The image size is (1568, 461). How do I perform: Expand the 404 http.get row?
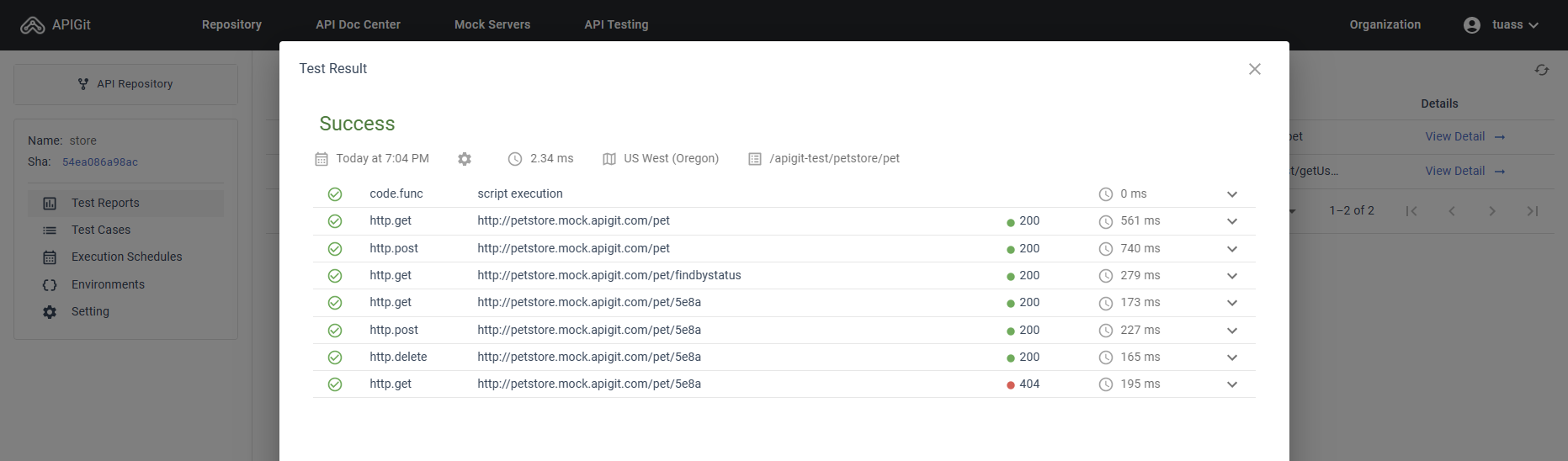point(1232,384)
